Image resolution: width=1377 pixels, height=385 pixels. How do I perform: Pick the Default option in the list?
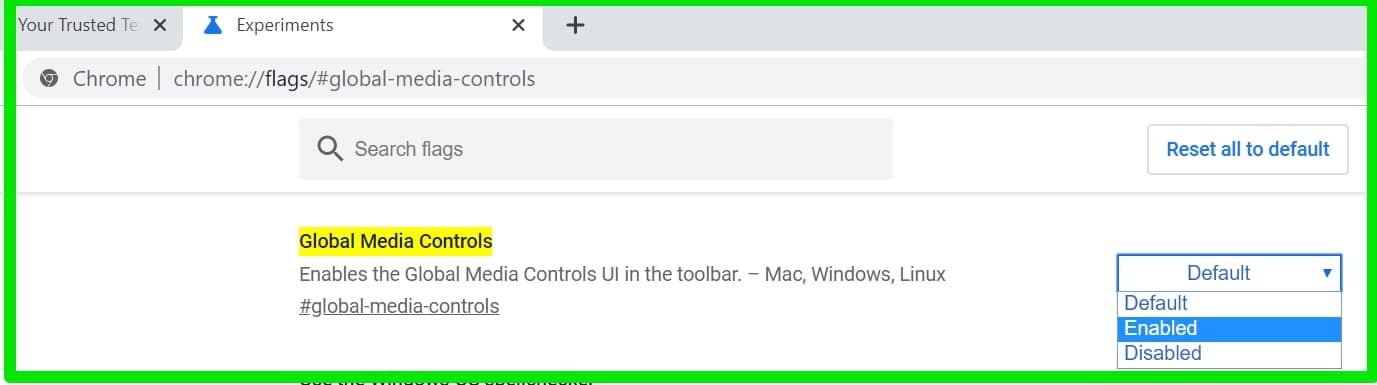[1229, 303]
